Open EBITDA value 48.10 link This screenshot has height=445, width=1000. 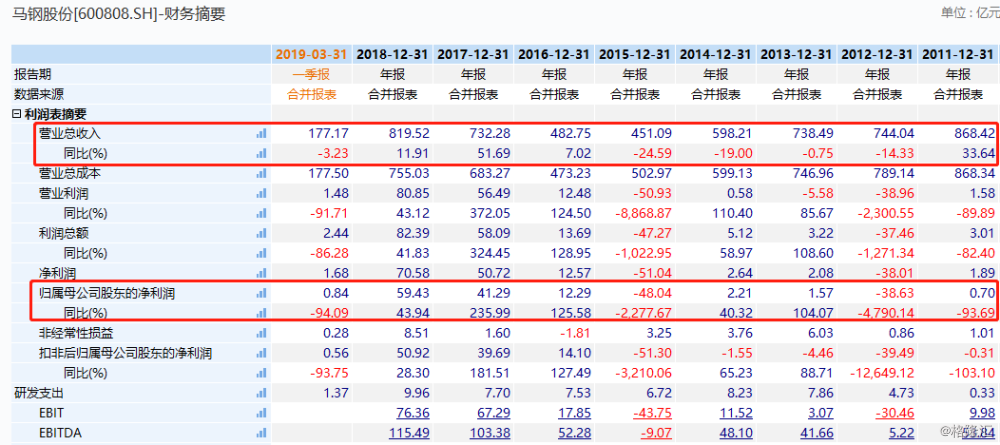pyautogui.click(x=735, y=433)
